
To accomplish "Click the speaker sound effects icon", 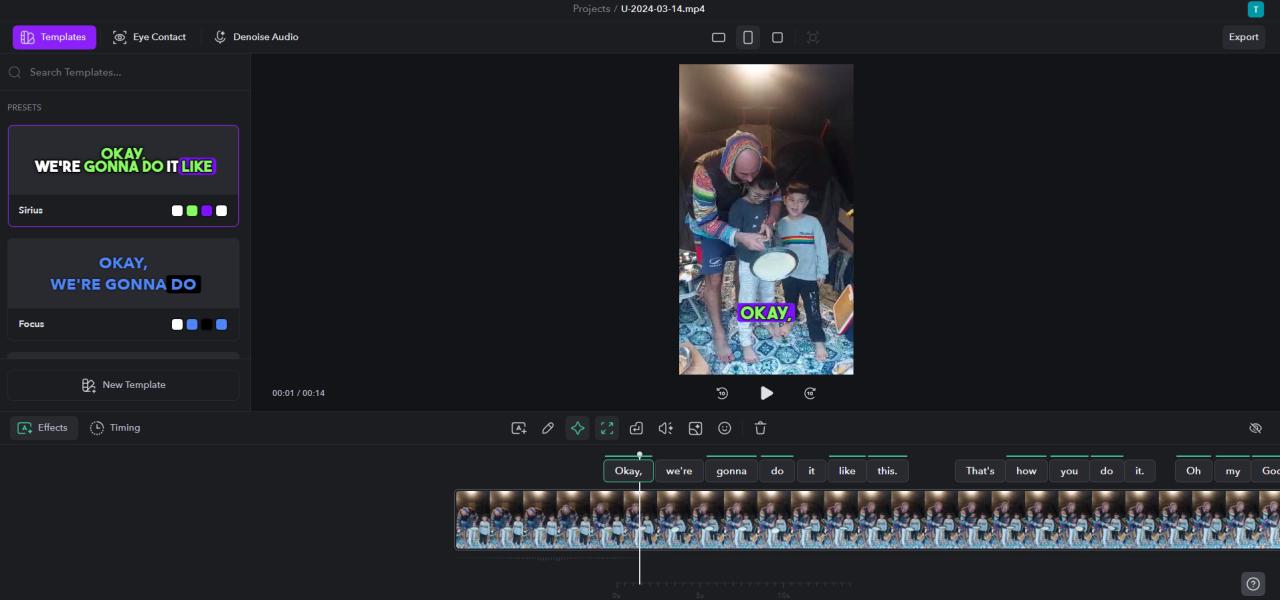I will point(665,428).
